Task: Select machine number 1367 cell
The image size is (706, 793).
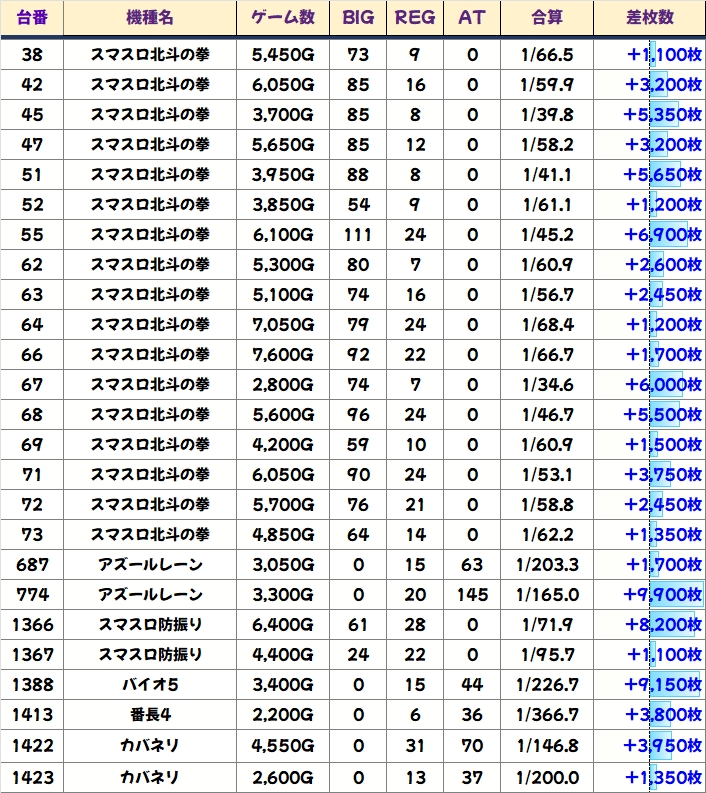Action: pyautogui.click(x=32, y=655)
